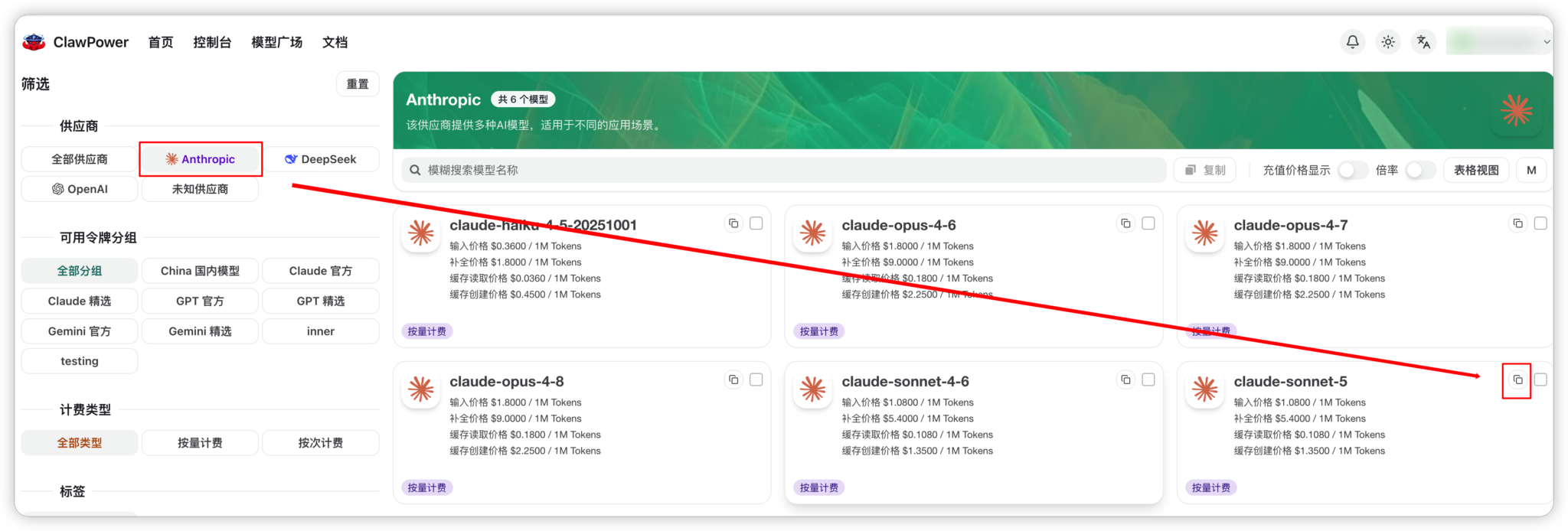Select the claude-opus-4-8 checkbox
The height and width of the screenshot is (531, 1568).
click(756, 380)
